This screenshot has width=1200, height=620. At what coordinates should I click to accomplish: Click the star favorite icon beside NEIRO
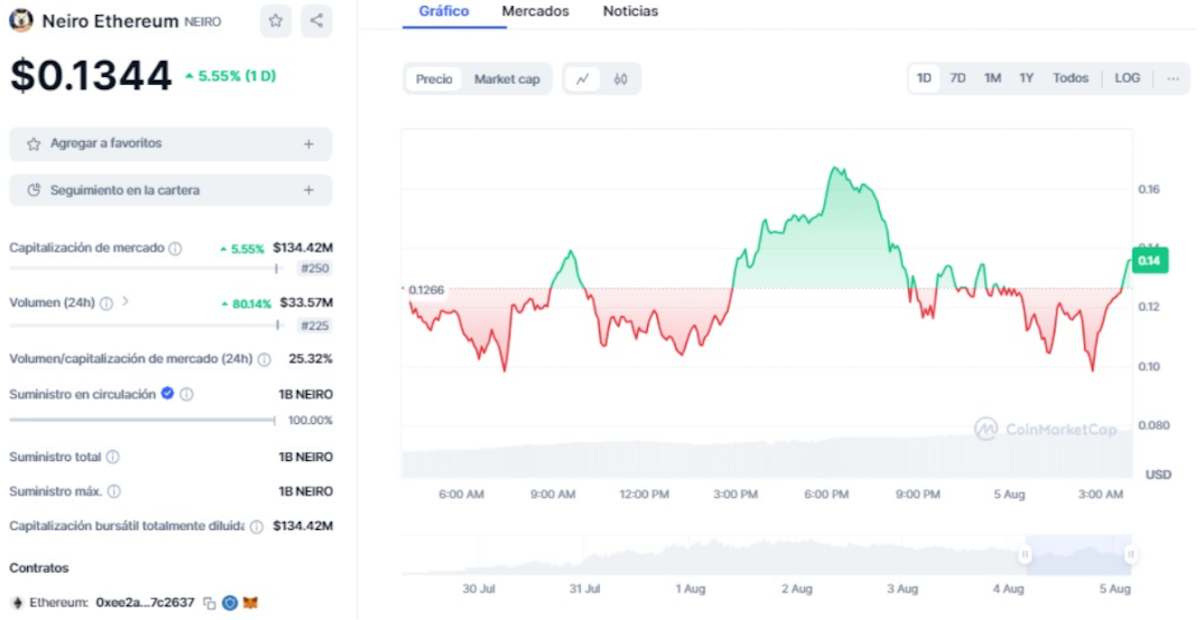click(x=275, y=21)
